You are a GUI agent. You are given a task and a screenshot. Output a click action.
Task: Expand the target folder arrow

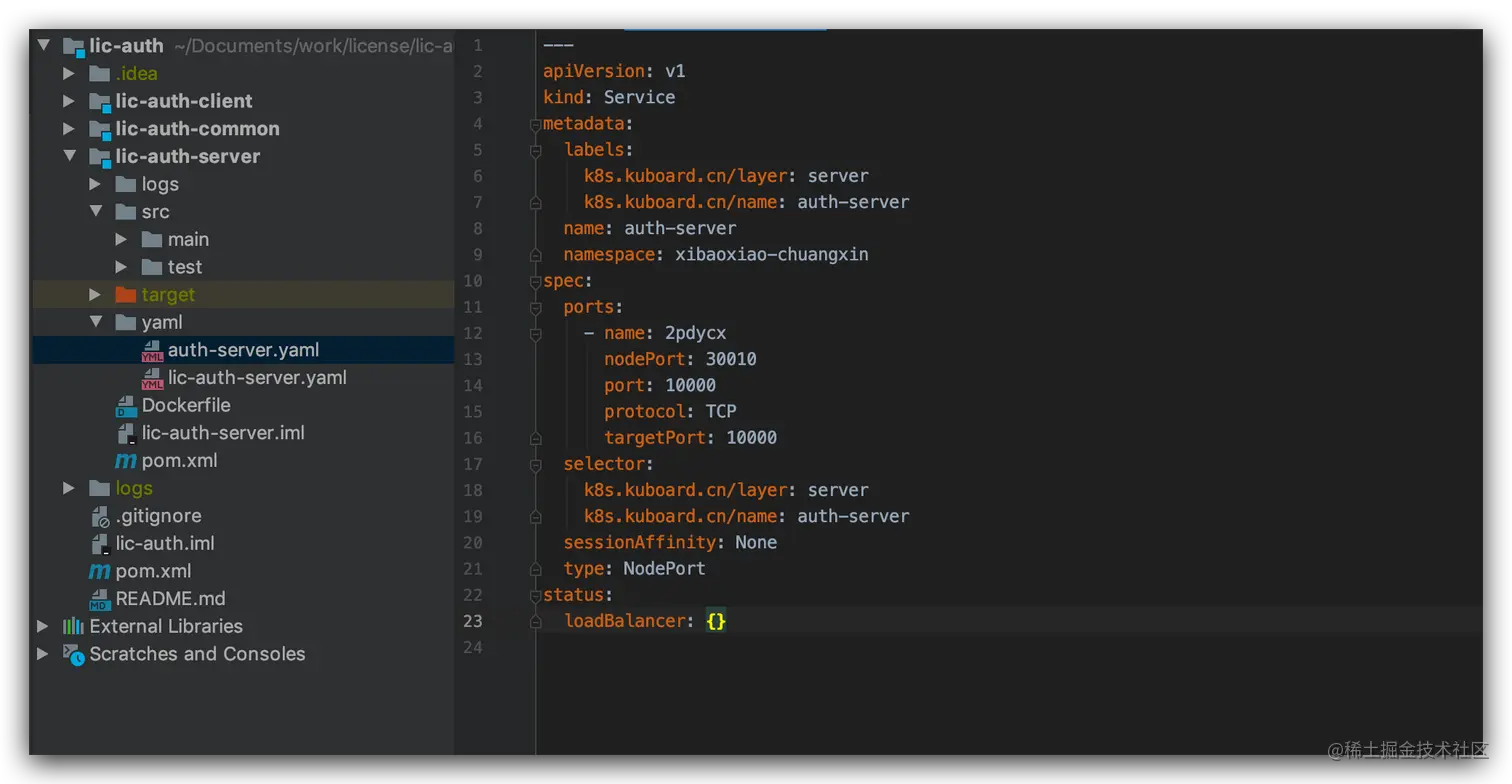point(95,295)
